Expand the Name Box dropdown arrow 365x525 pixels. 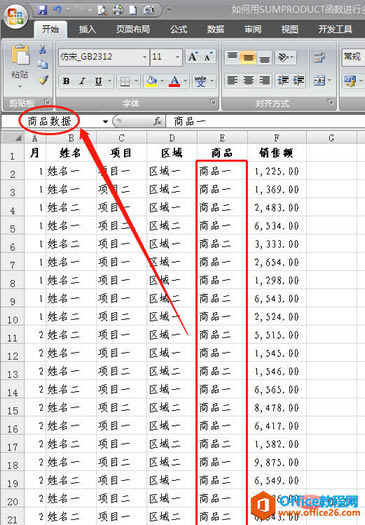pos(105,122)
